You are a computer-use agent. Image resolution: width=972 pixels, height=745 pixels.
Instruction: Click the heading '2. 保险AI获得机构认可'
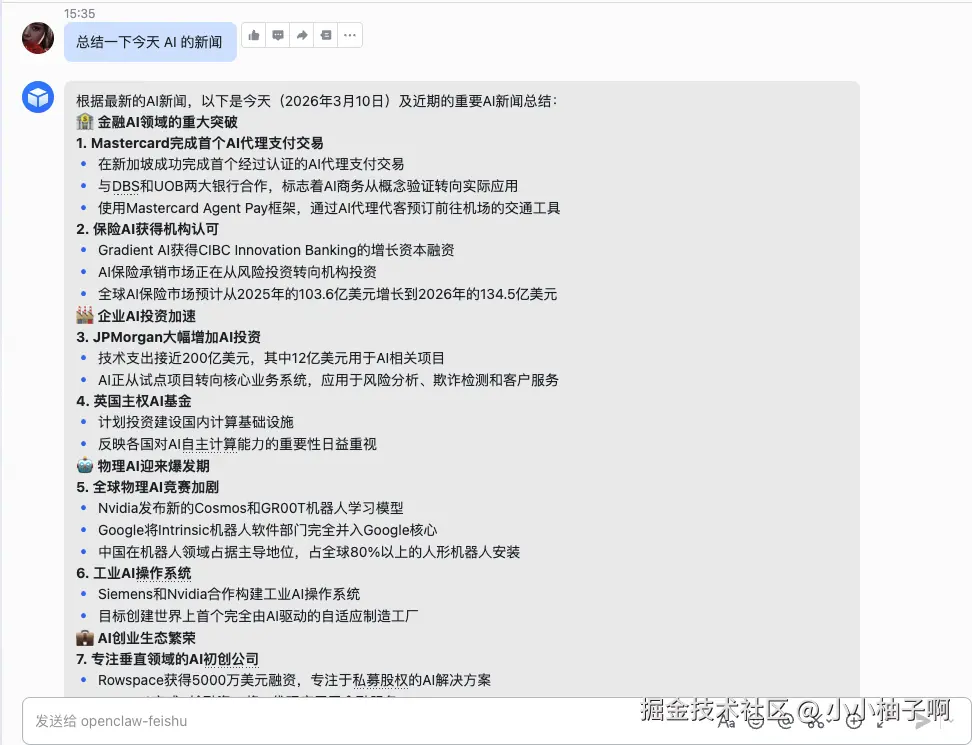[148, 229]
